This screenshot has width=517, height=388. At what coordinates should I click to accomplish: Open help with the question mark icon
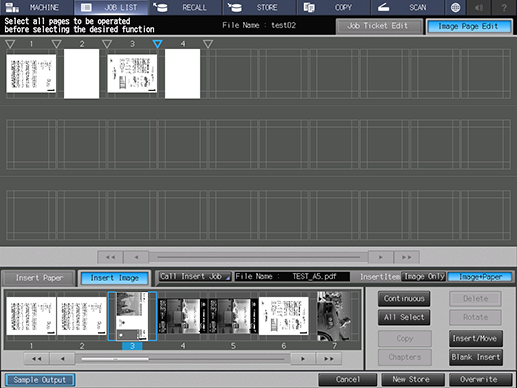(504, 7)
